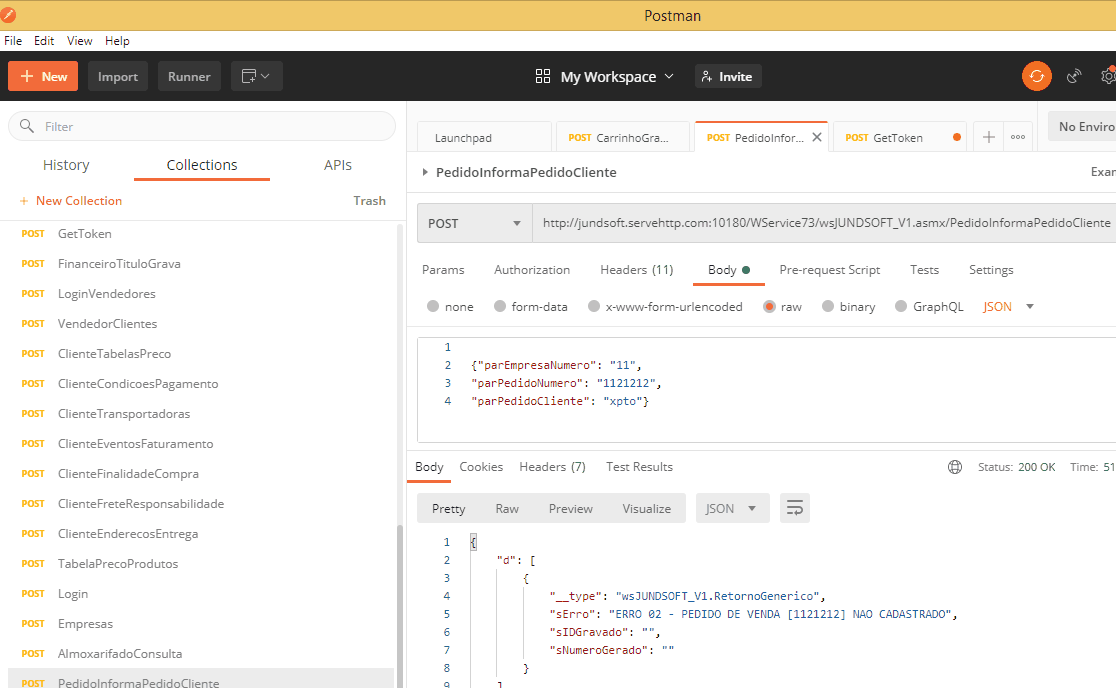
Task: Click the Import button
Action: (x=118, y=76)
